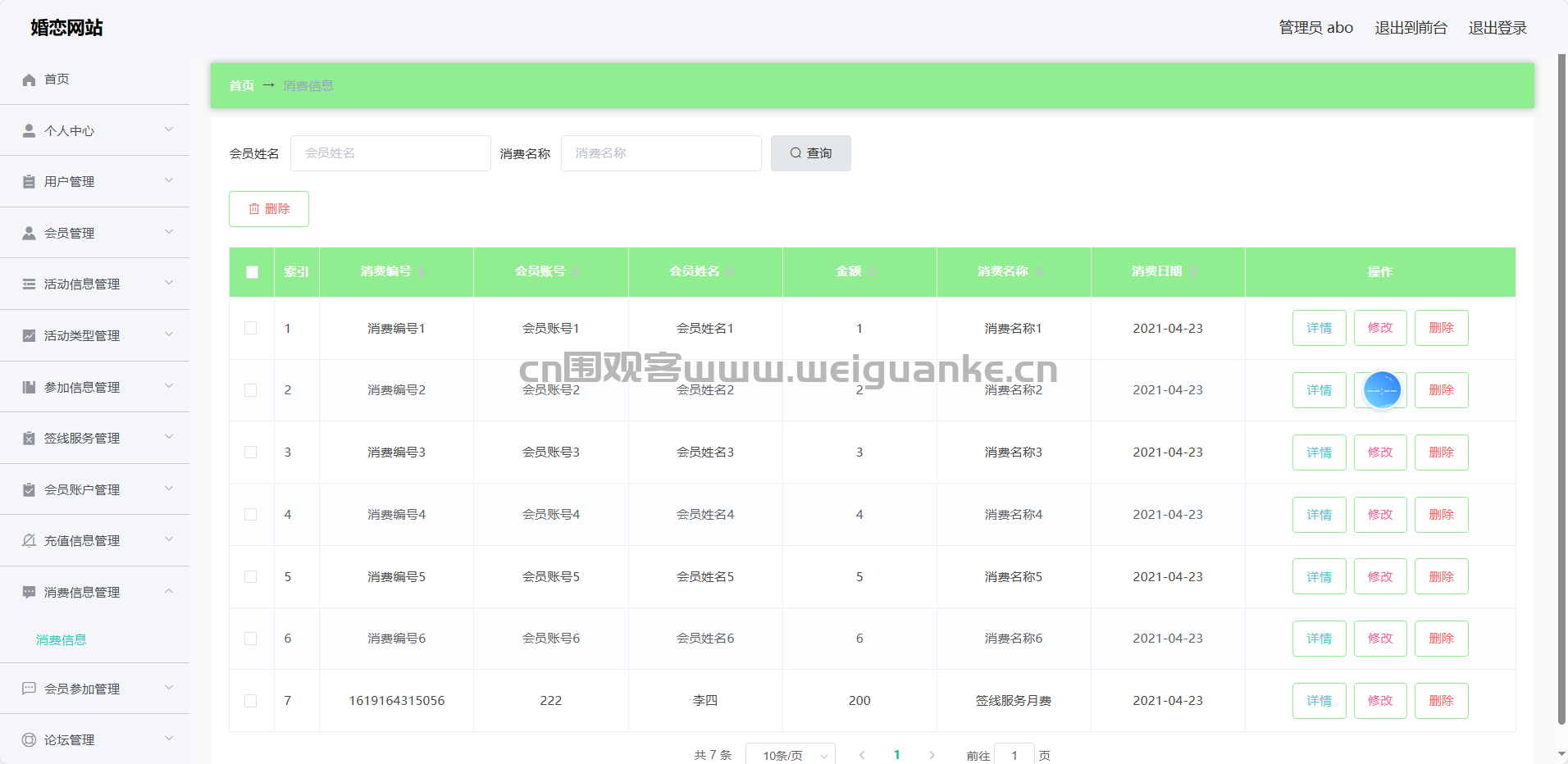Image resolution: width=1568 pixels, height=764 pixels.
Task: Click the 活动信息管理 list icon
Action: click(29, 284)
